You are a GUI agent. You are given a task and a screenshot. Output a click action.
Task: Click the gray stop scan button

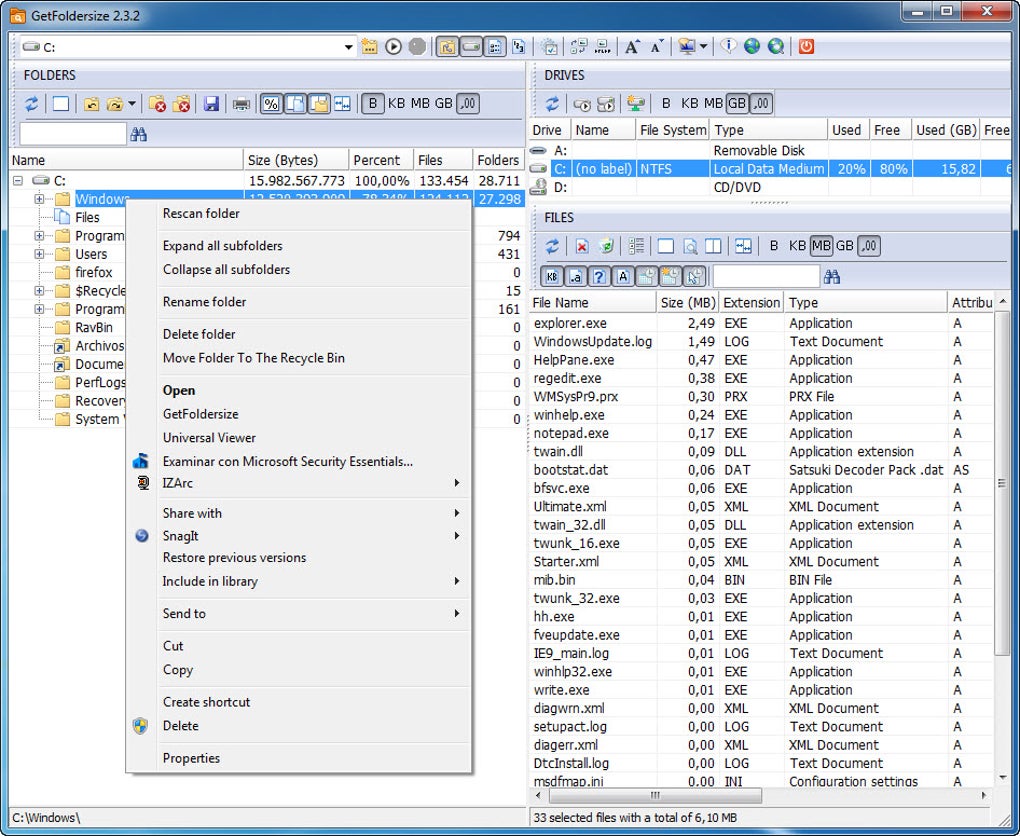(x=417, y=47)
